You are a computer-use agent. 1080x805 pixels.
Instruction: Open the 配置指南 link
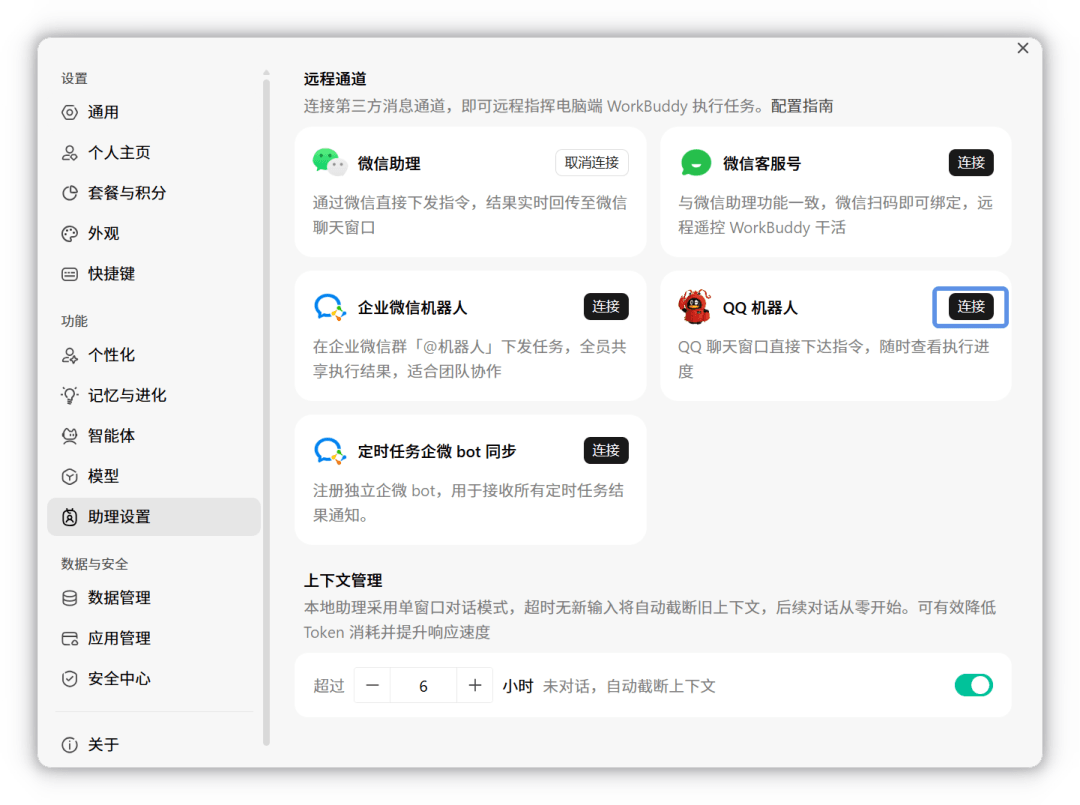point(802,106)
